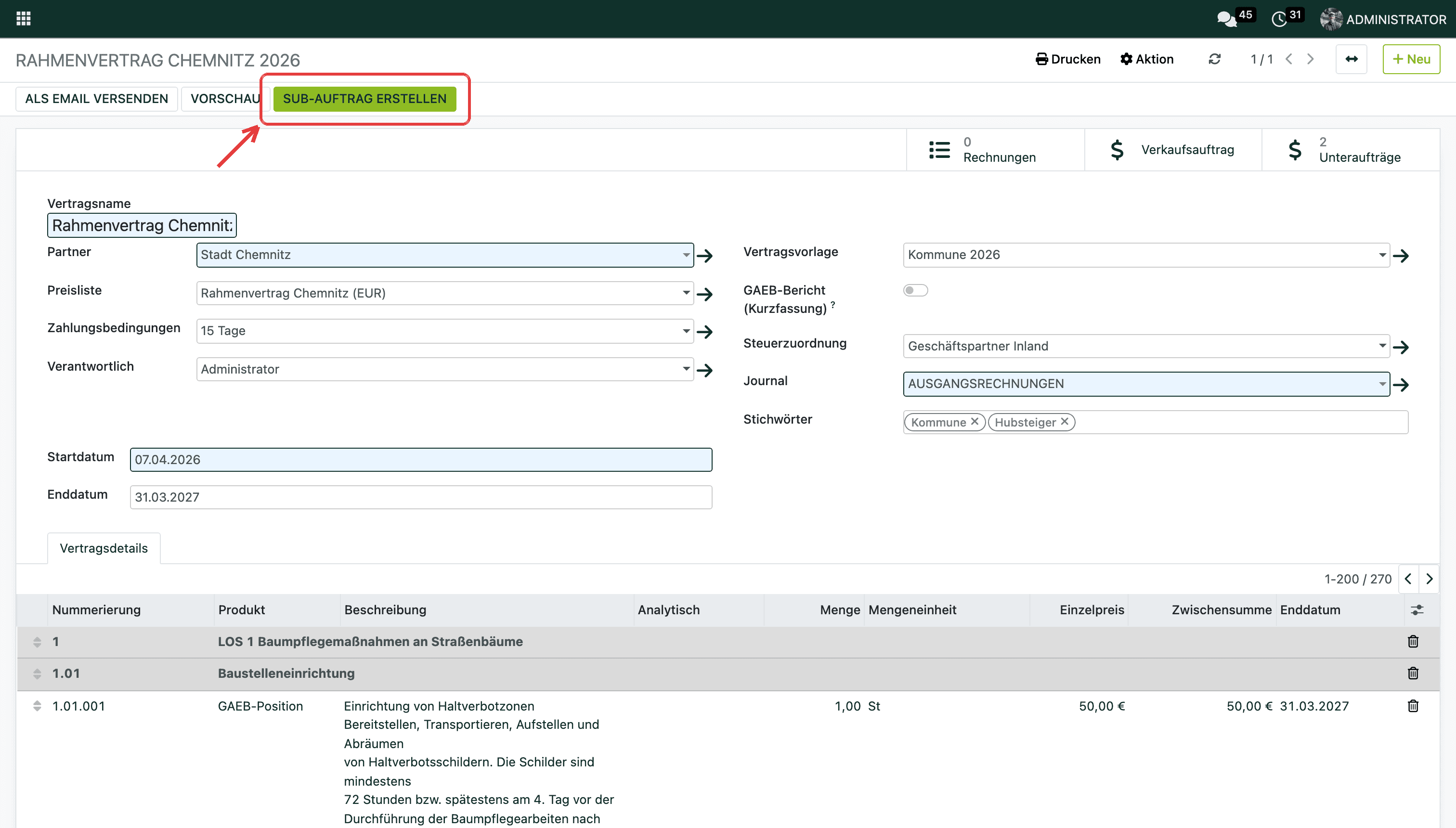Select the Vertragsdetails tab
1456x828 pixels.
point(104,548)
